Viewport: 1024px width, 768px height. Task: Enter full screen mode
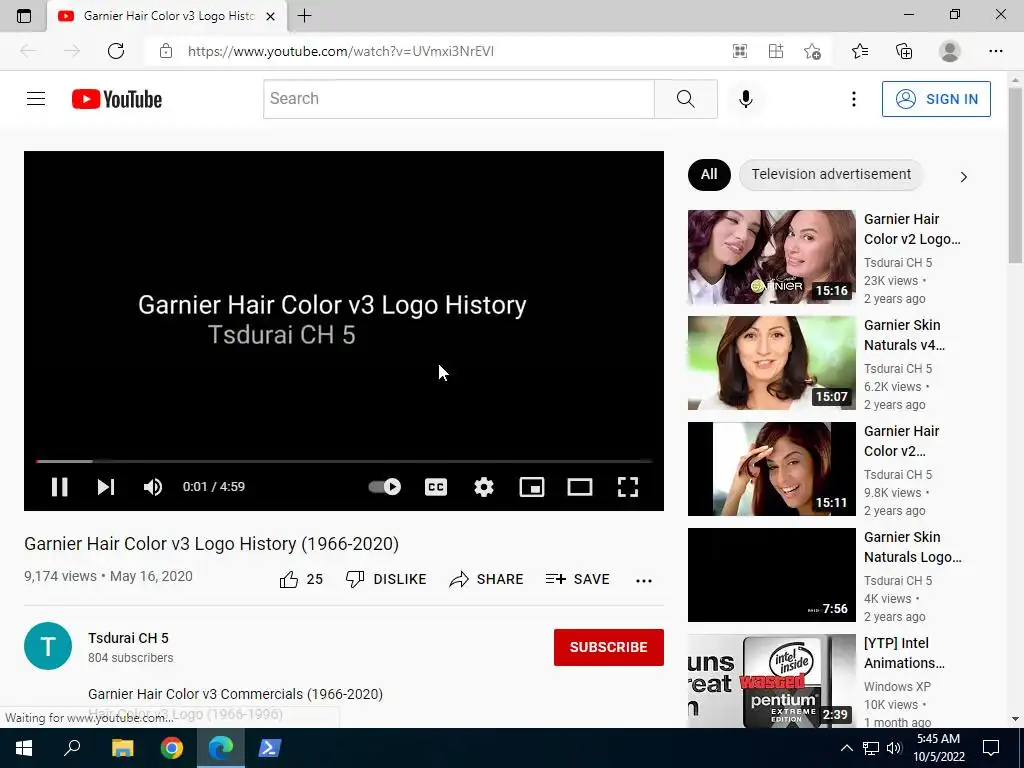[628, 487]
